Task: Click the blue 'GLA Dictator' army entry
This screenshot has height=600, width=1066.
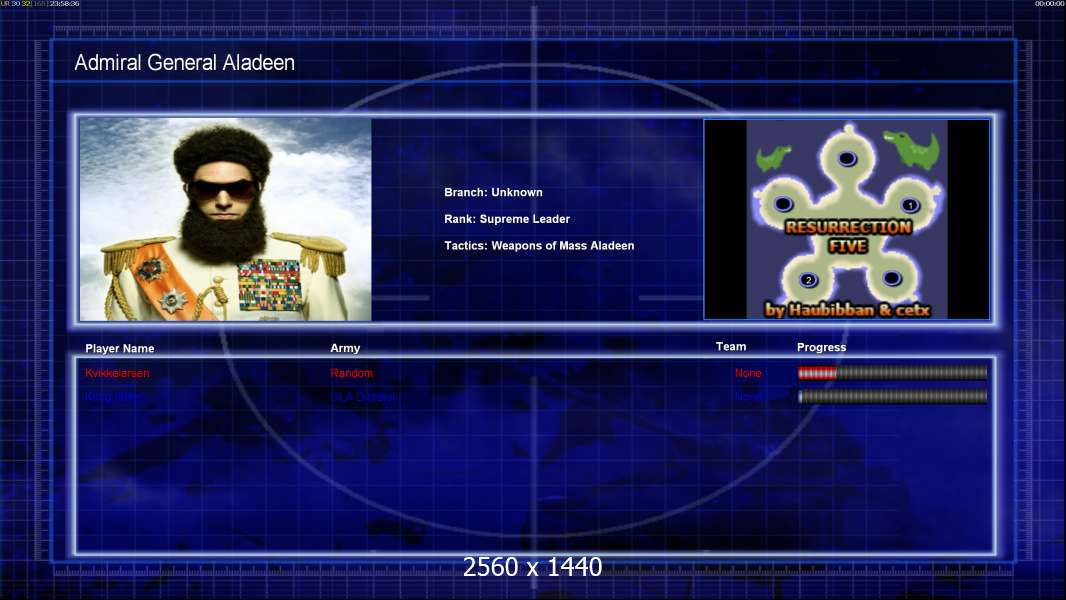Action: [x=362, y=396]
